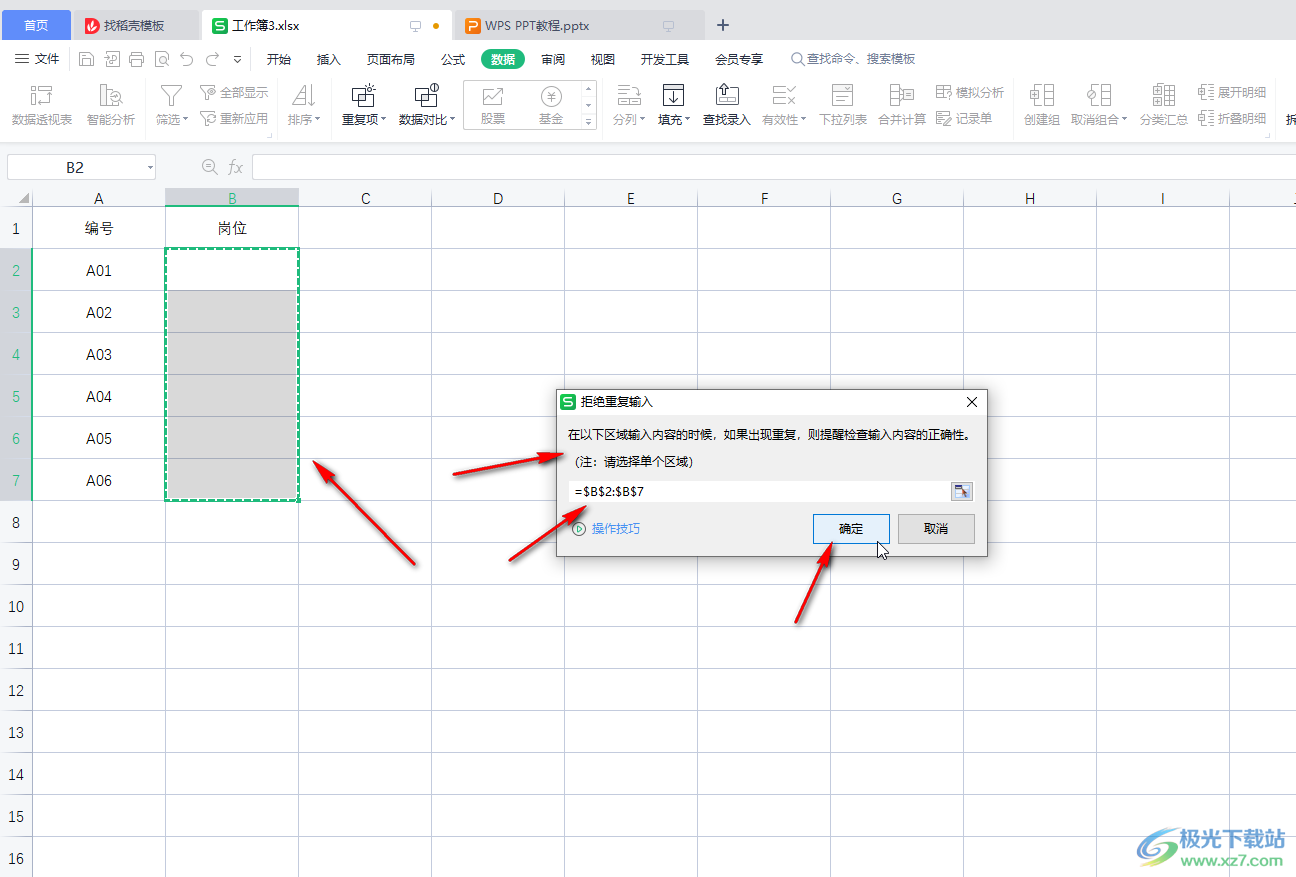The width and height of the screenshot is (1296, 877).
Task: Click the 查找录入 icon
Action: point(727,106)
